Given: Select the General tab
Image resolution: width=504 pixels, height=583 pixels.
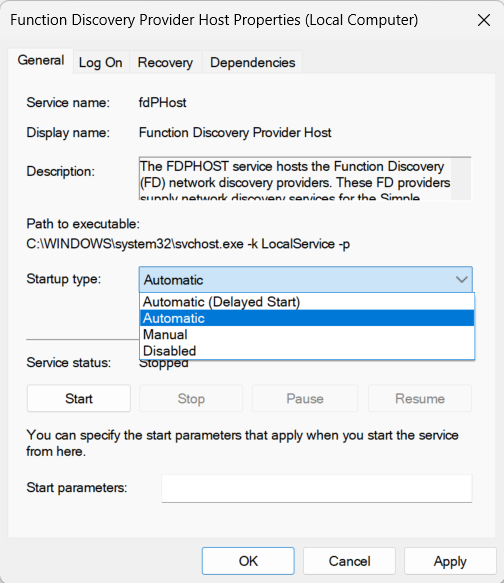Looking at the screenshot, I should click(41, 61).
